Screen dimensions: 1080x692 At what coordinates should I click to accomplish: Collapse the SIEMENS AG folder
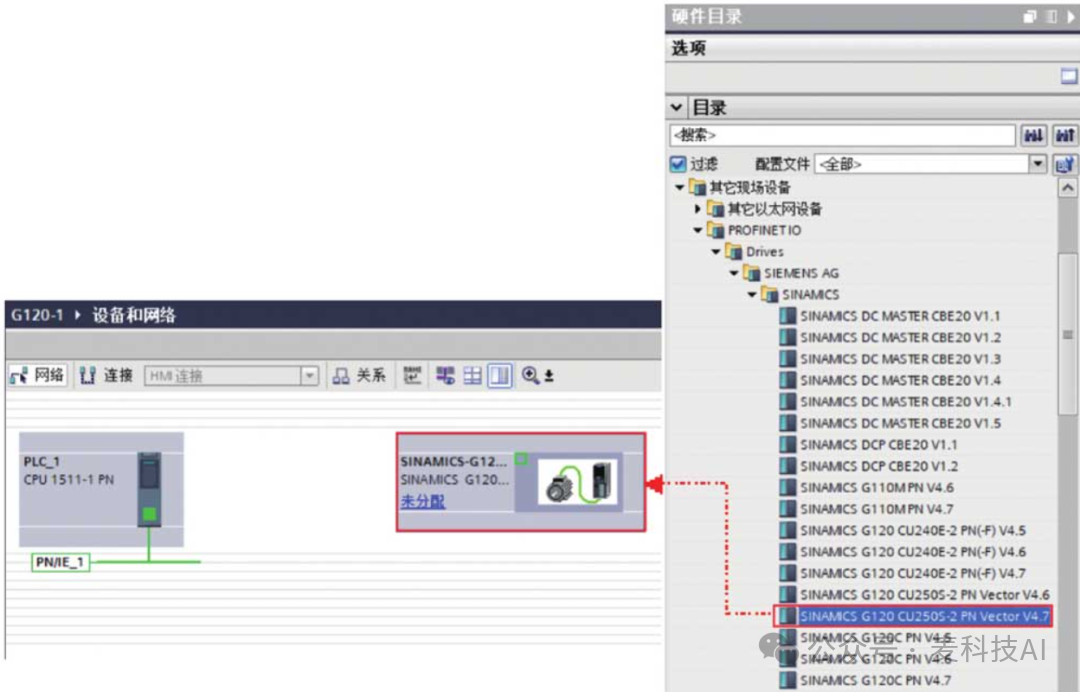tap(734, 273)
